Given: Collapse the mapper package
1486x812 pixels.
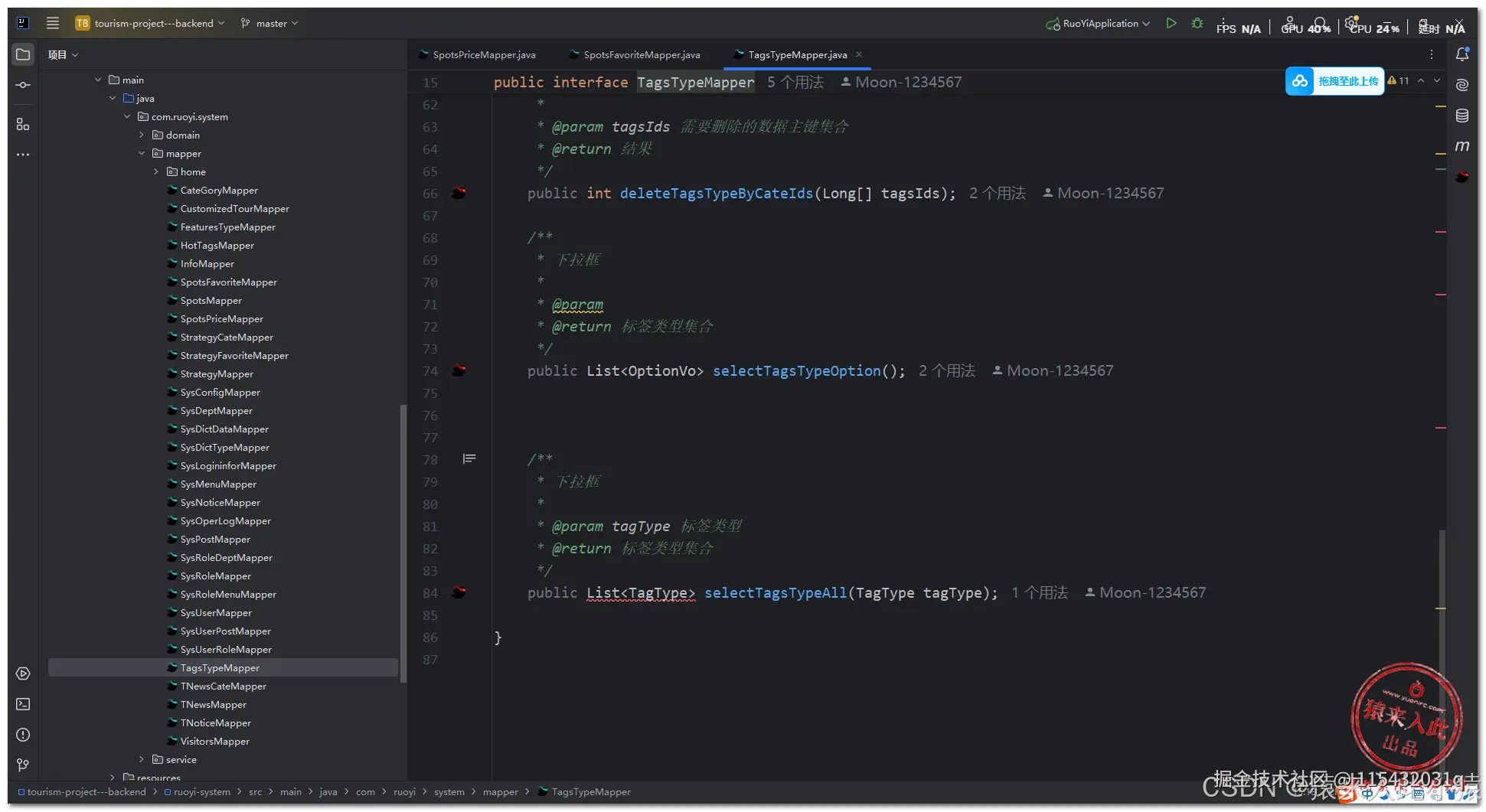Looking at the screenshot, I should point(142,153).
